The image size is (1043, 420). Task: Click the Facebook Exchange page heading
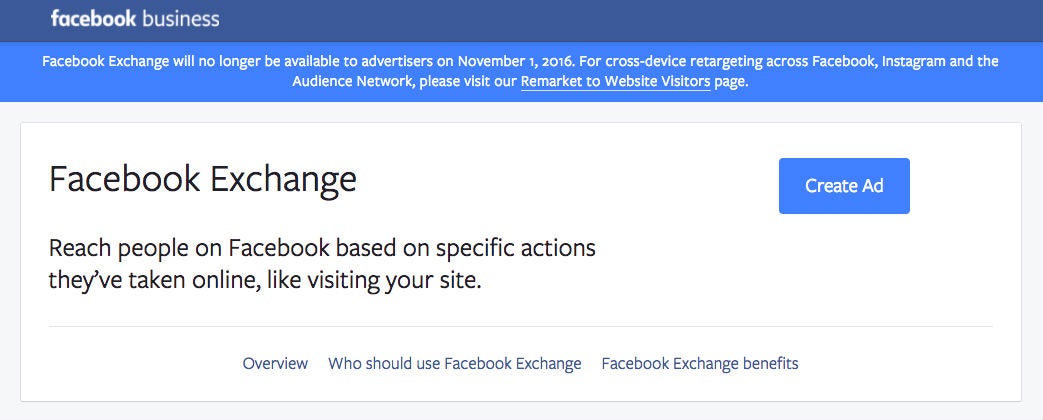click(x=202, y=180)
